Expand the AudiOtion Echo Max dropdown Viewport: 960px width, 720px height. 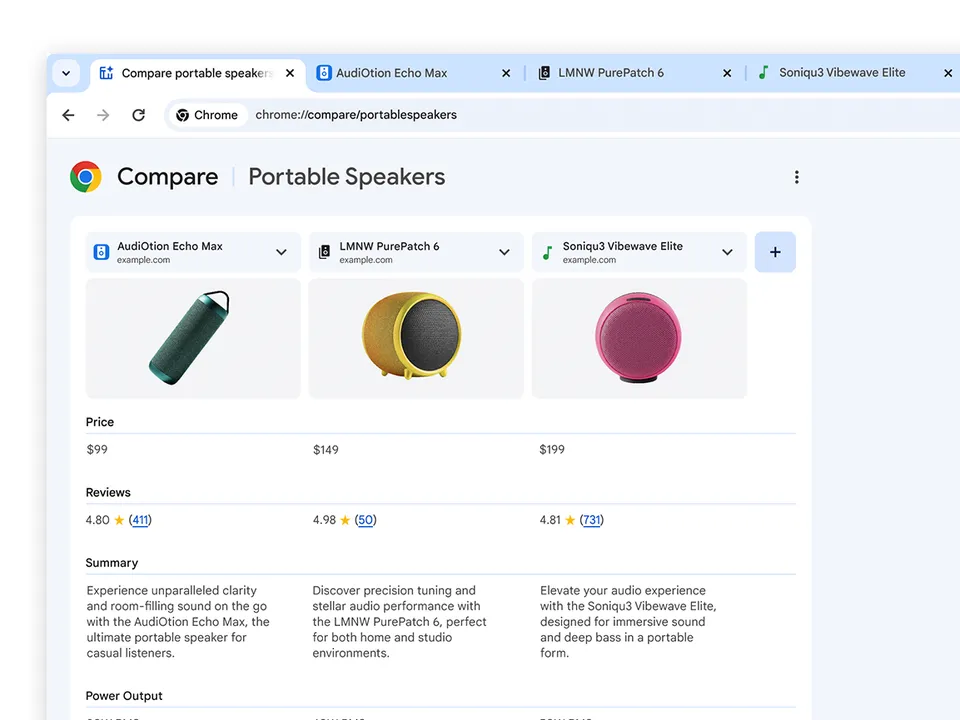coord(281,252)
